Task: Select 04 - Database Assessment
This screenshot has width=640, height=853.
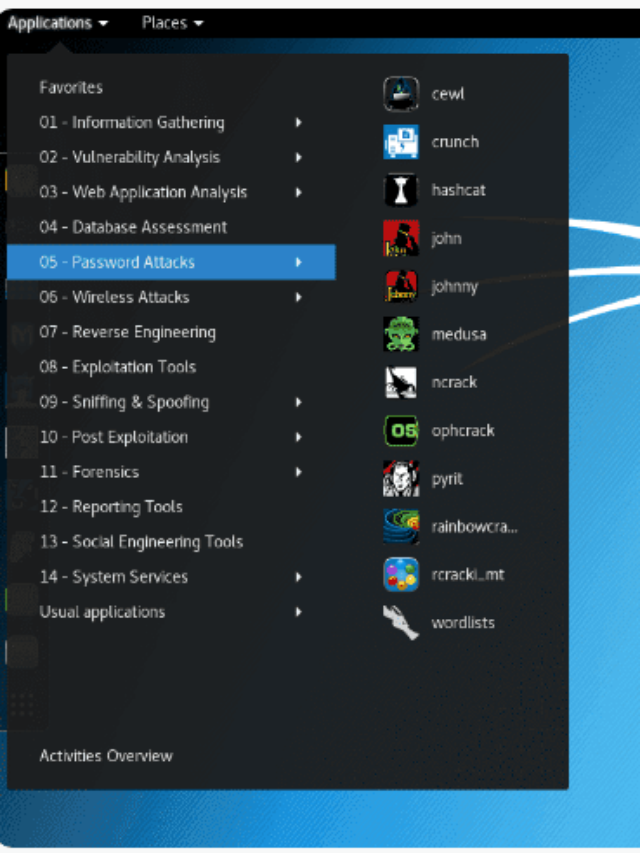Action: (x=171, y=227)
